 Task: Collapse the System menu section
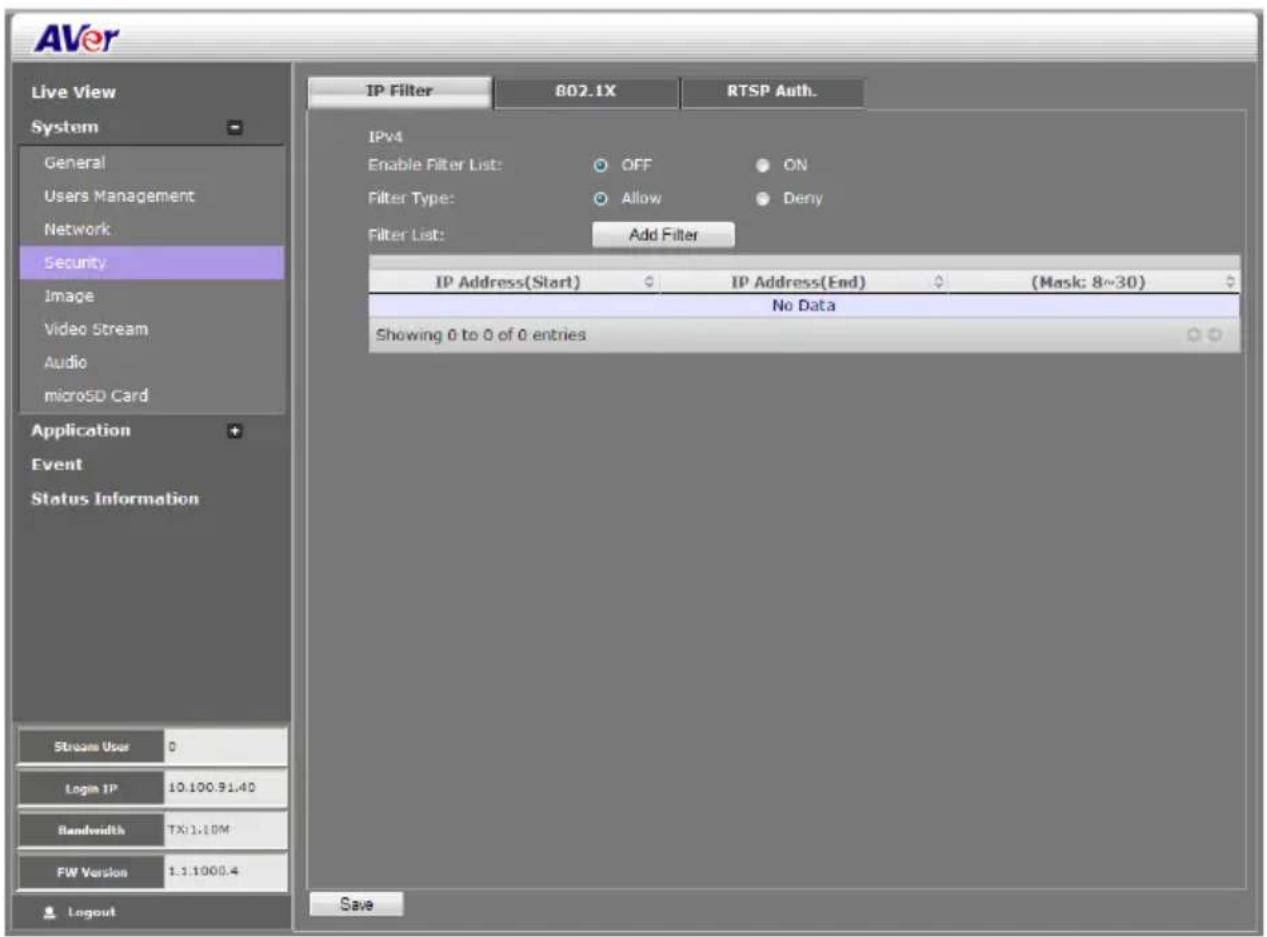(236, 128)
